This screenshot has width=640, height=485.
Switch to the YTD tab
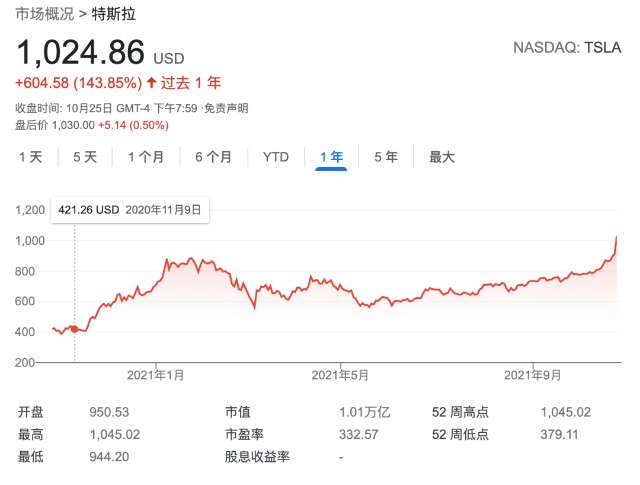pyautogui.click(x=276, y=157)
